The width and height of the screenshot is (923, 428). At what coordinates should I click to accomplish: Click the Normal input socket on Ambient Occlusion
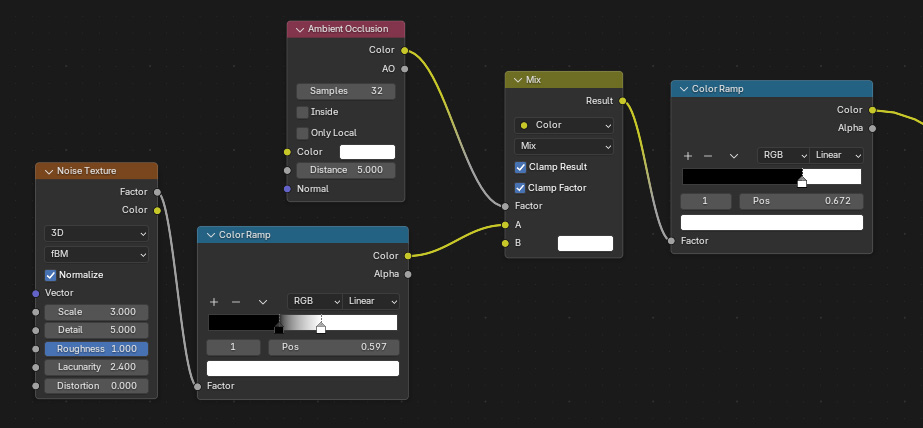pos(288,188)
